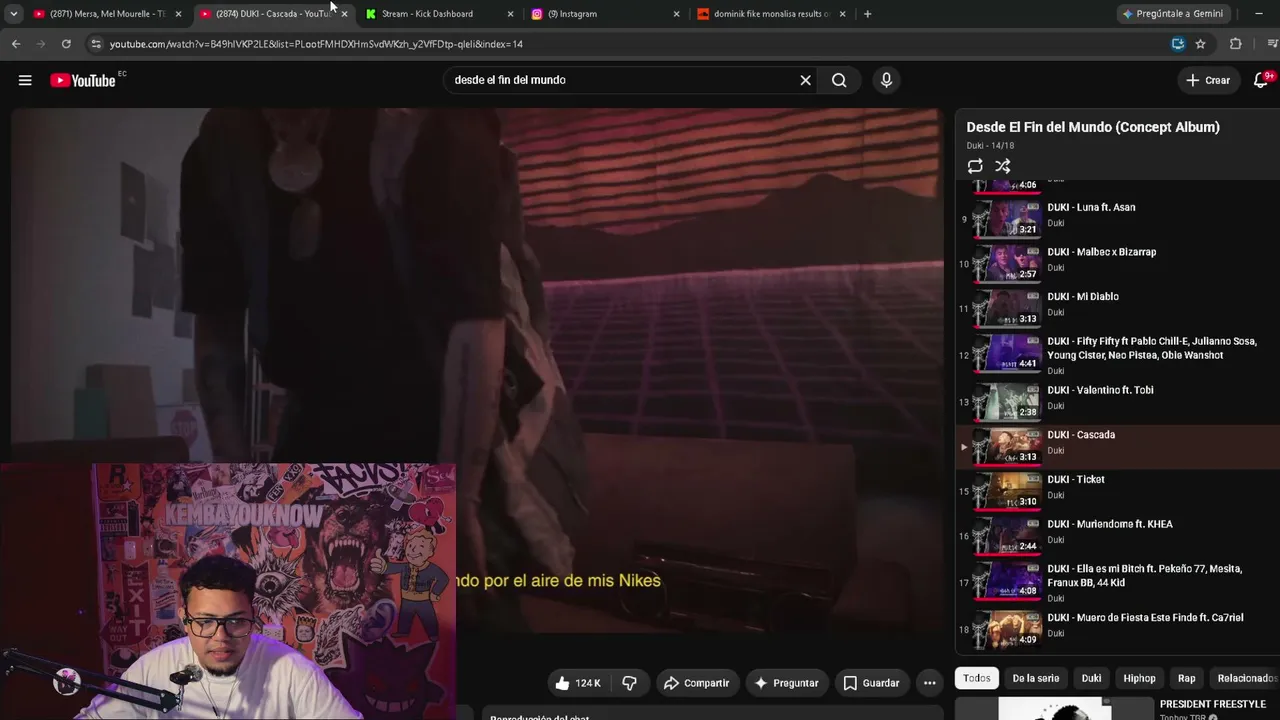View site information icon beside the URL
Image resolution: width=1280 pixels, height=720 pixels.
pyautogui.click(x=96, y=44)
